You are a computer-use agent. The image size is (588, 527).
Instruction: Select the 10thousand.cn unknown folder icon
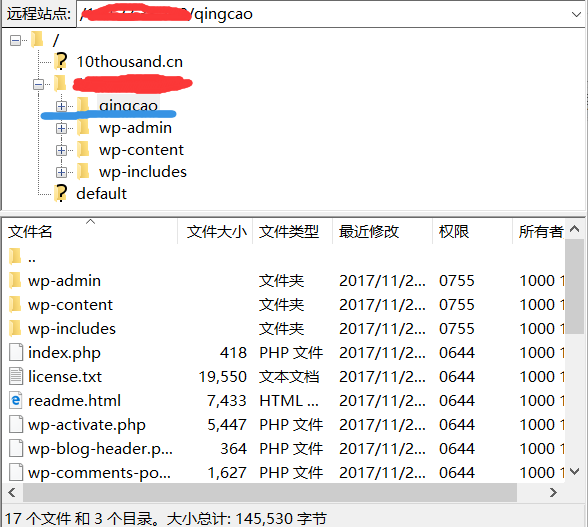(60, 61)
